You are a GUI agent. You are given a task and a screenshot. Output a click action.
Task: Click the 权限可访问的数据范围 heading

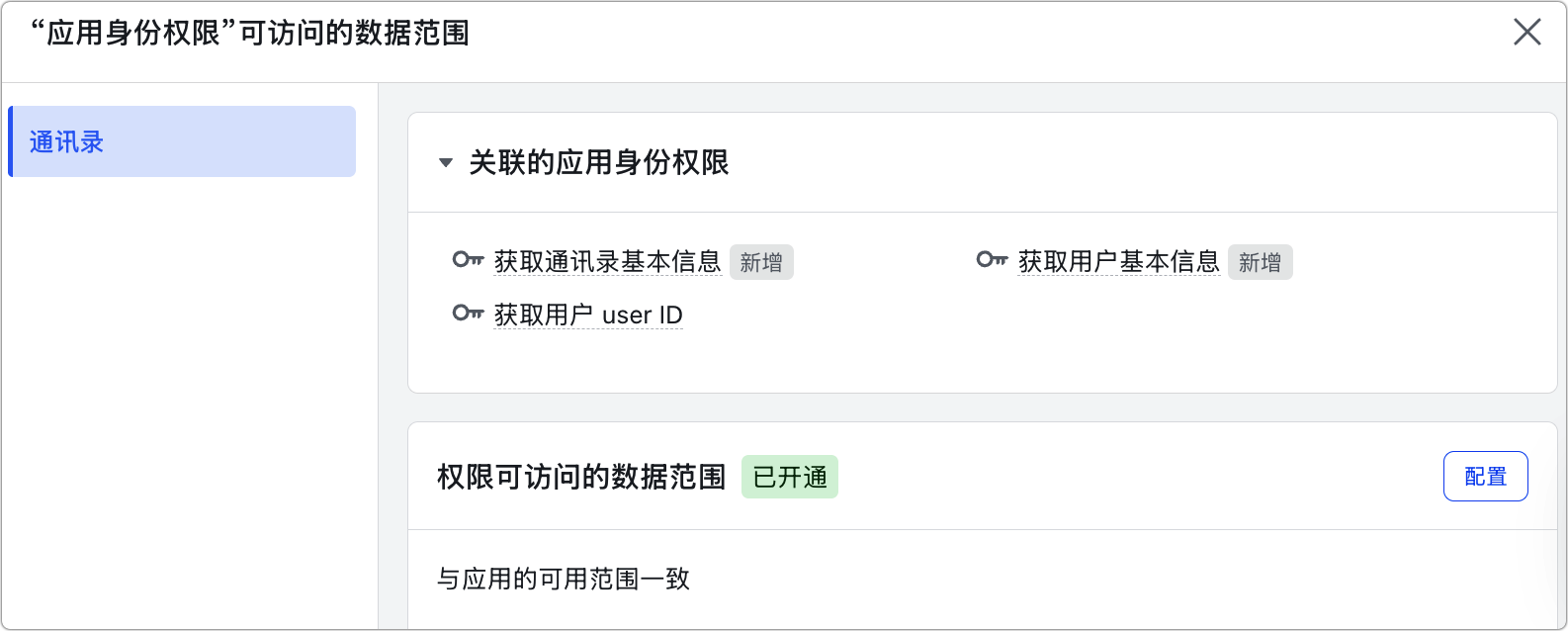[581, 477]
